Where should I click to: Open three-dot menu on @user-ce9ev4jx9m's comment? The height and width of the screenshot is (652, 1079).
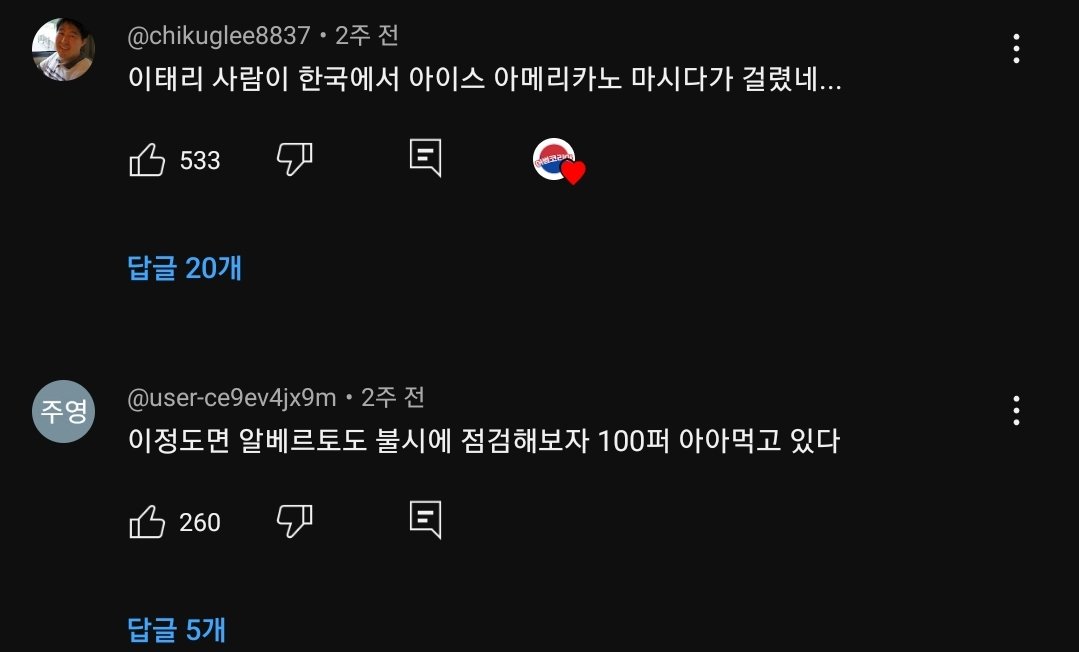(x=1016, y=410)
